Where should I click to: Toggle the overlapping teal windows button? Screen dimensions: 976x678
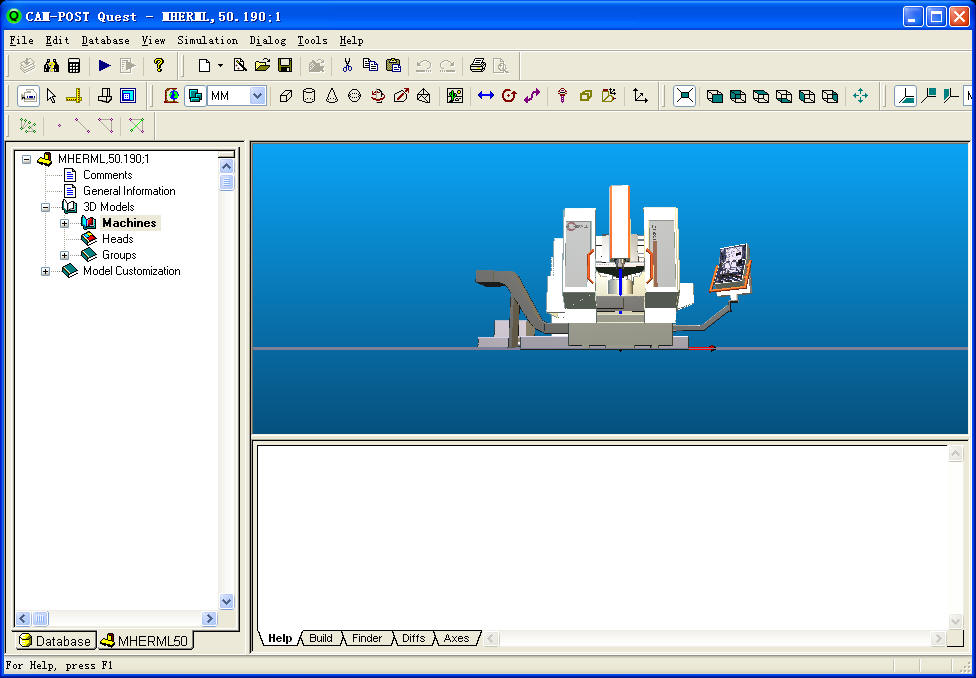(x=195, y=96)
